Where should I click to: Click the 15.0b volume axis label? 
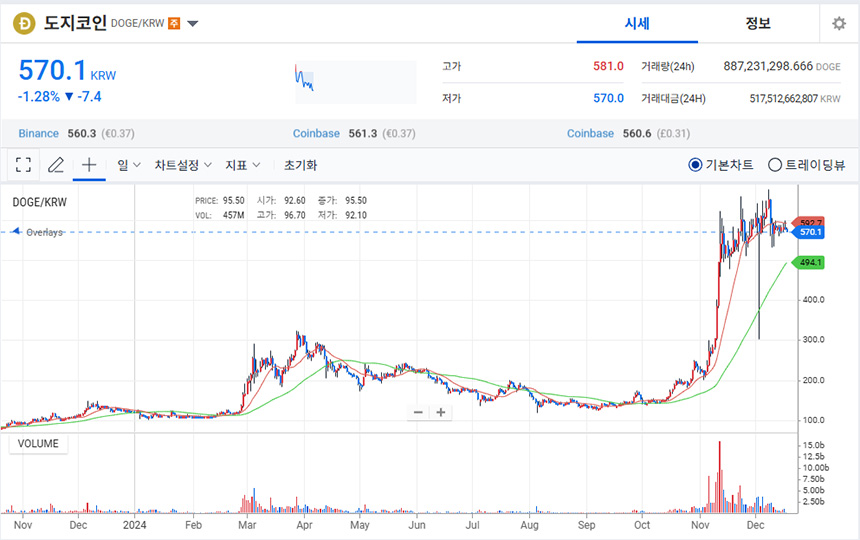[813, 445]
